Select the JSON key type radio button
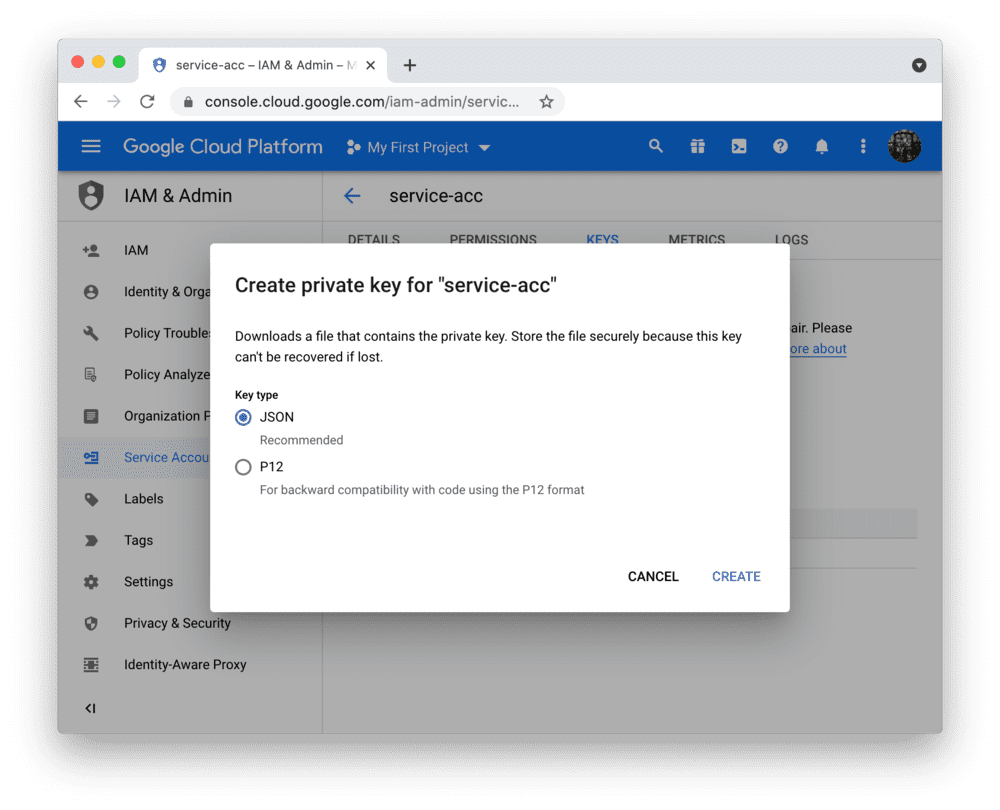Image resolution: width=1000 pixels, height=810 pixels. 242,417
